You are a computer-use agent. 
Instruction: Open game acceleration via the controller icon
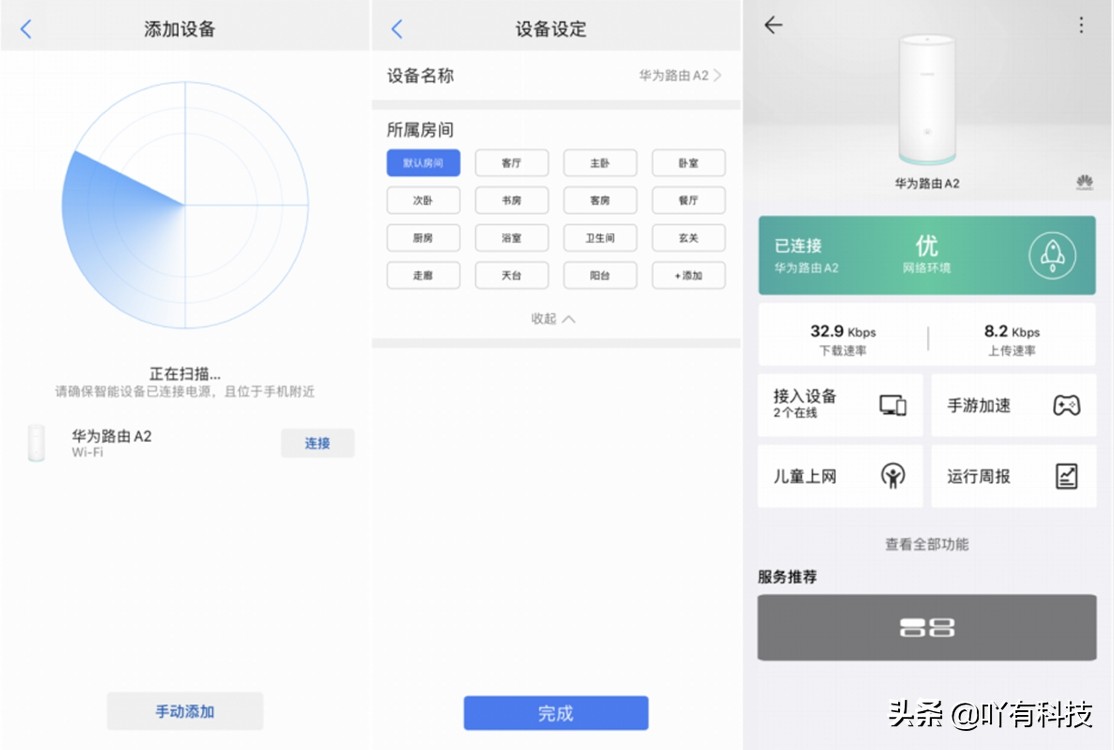click(x=1066, y=405)
